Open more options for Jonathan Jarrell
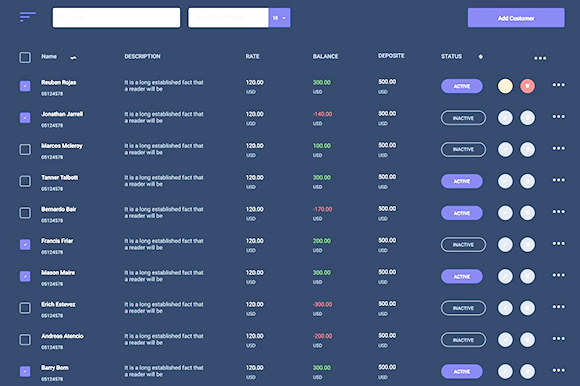The width and height of the screenshot is (580, 386). pyautogui.click(x=559, y=116)
